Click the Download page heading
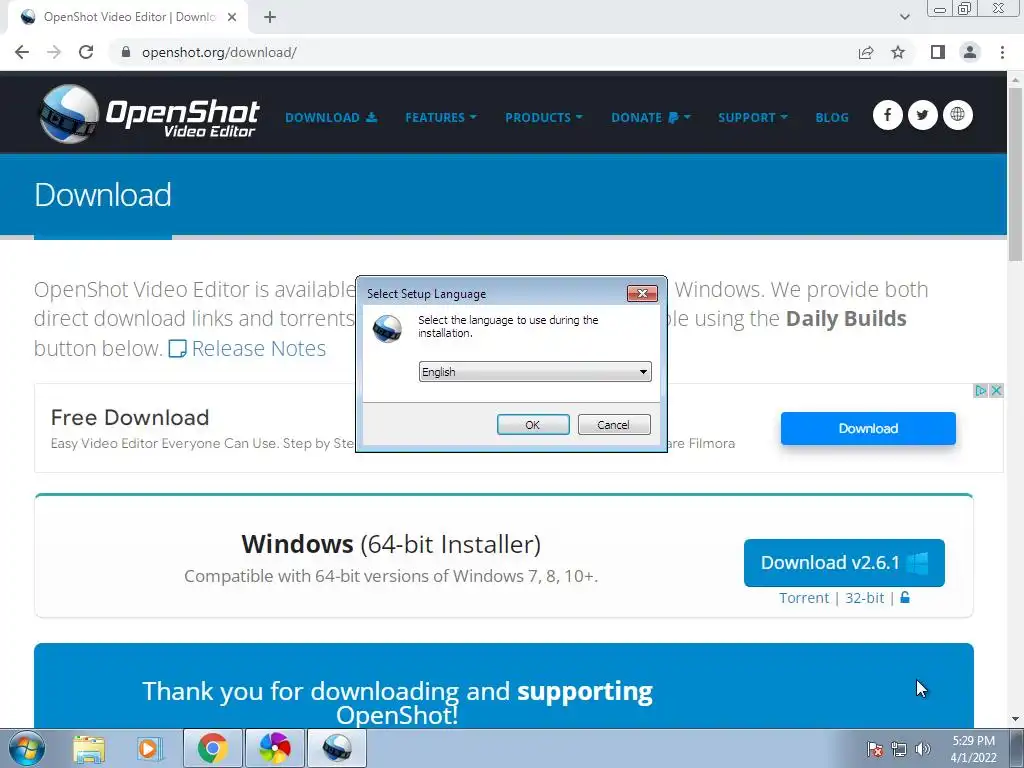 pyautogui.click(x=103, y=195)
